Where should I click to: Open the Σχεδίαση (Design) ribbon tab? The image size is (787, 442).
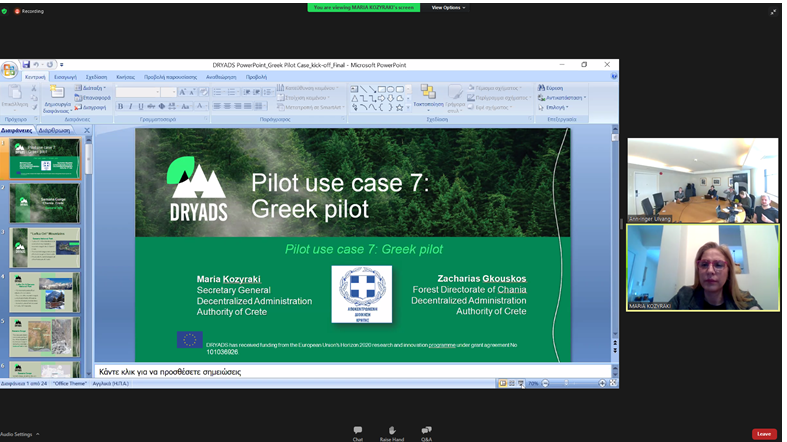tap(96, 77)
